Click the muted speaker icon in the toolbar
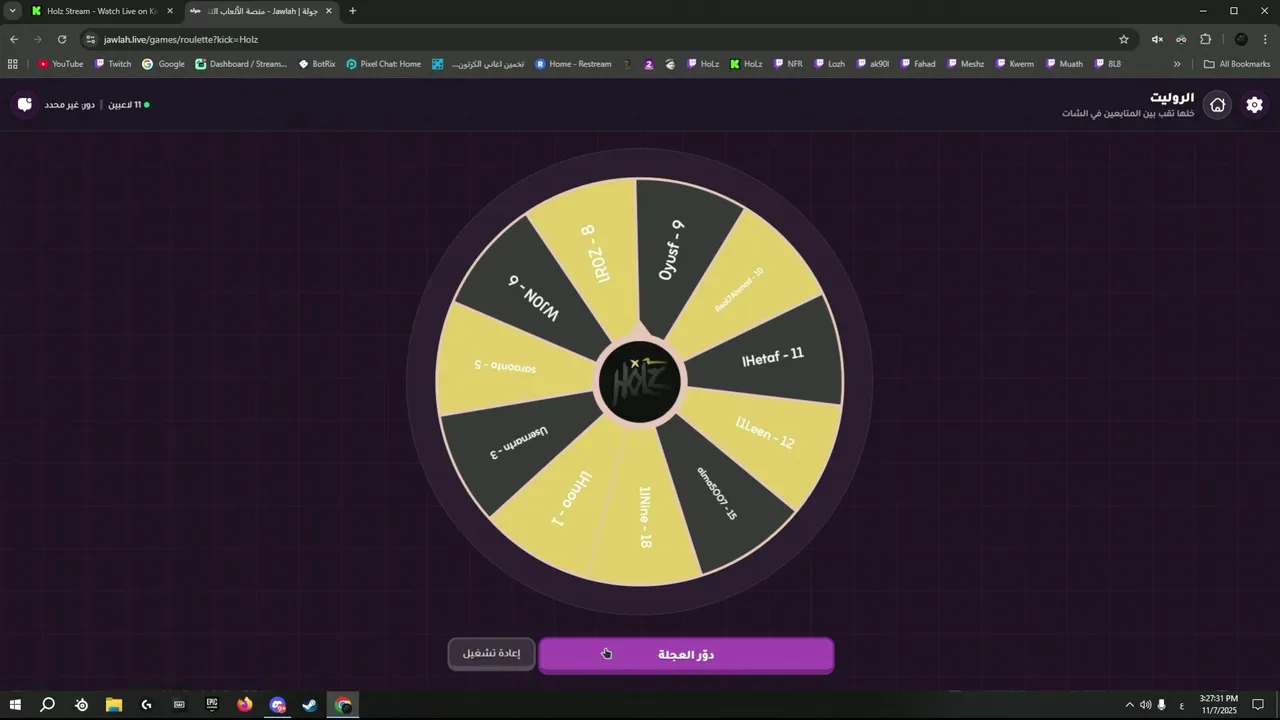1280x720 pixels. pyautogui.click(x=1157, y=39)
